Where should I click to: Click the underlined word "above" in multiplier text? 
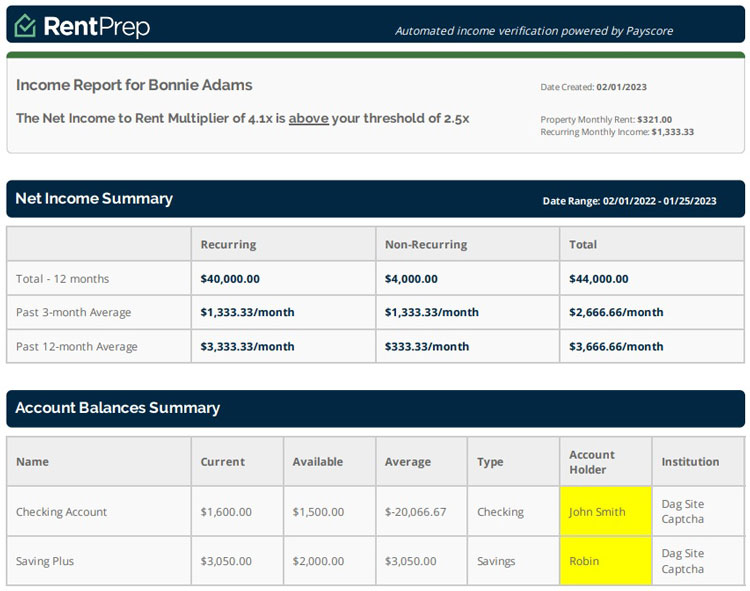[x=308, y=118]
